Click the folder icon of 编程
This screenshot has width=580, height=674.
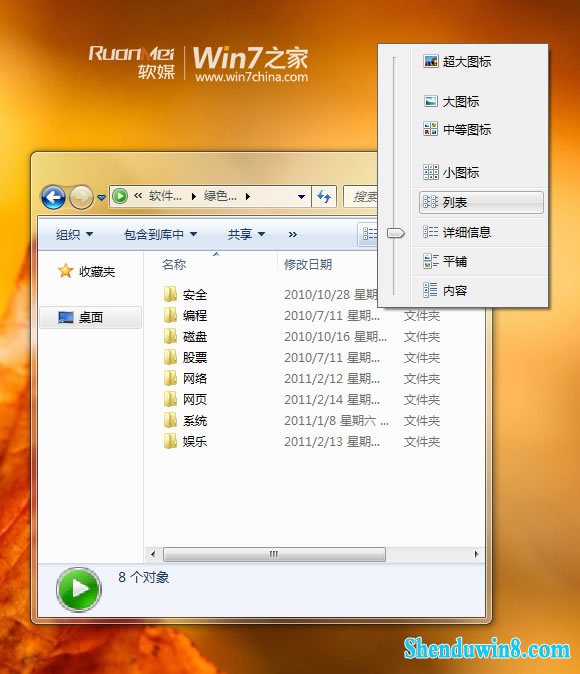(170, 315)
